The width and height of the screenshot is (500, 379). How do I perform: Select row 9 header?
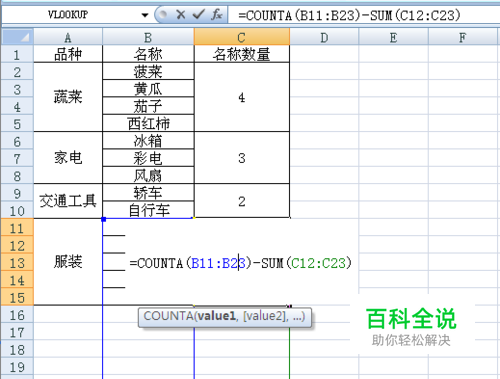tap(17, 193)
